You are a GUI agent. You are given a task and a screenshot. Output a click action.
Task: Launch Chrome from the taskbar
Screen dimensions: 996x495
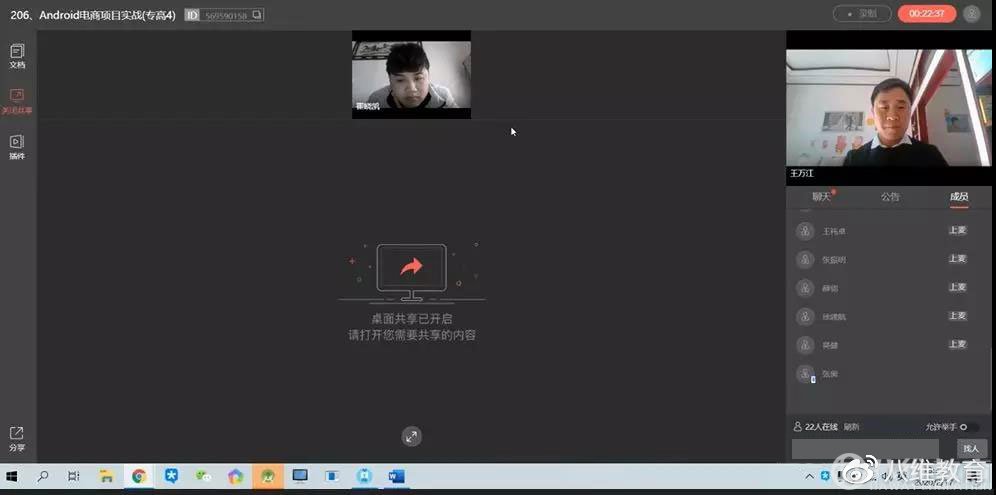click(139, 477)
